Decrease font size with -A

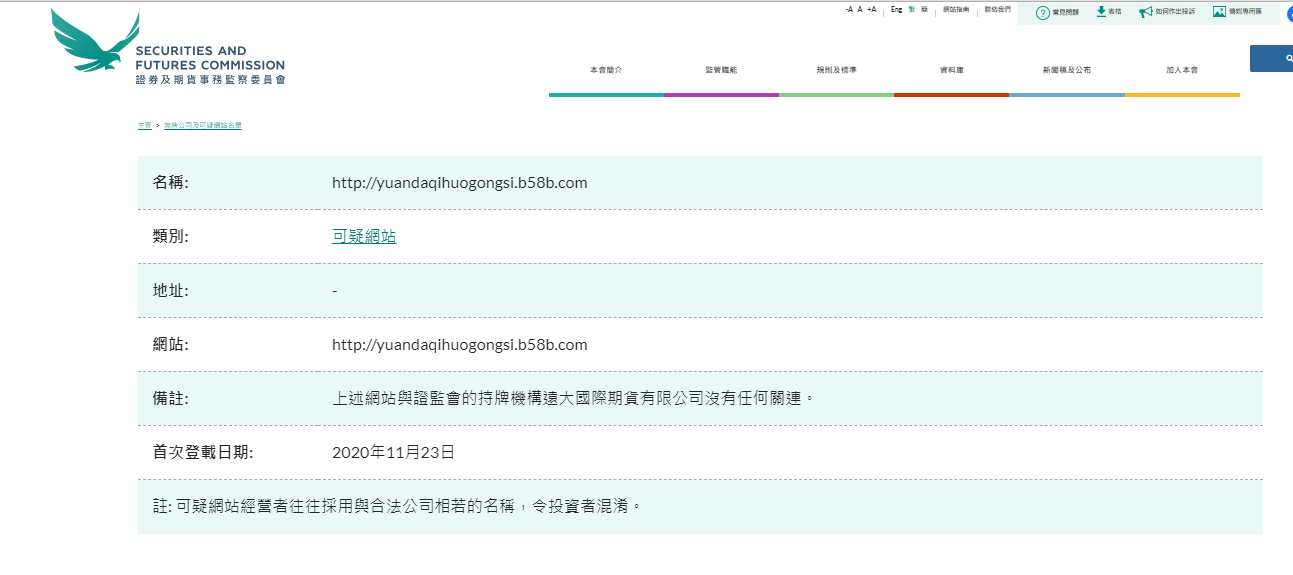click(849, 9)
